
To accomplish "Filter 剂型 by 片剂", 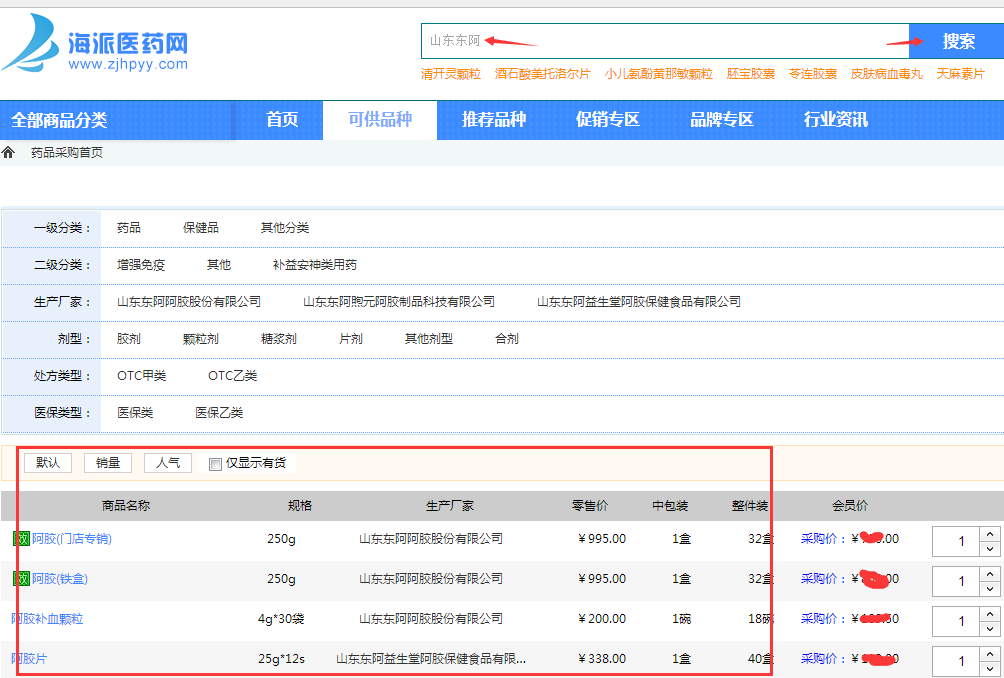I will tap(350, 339).
